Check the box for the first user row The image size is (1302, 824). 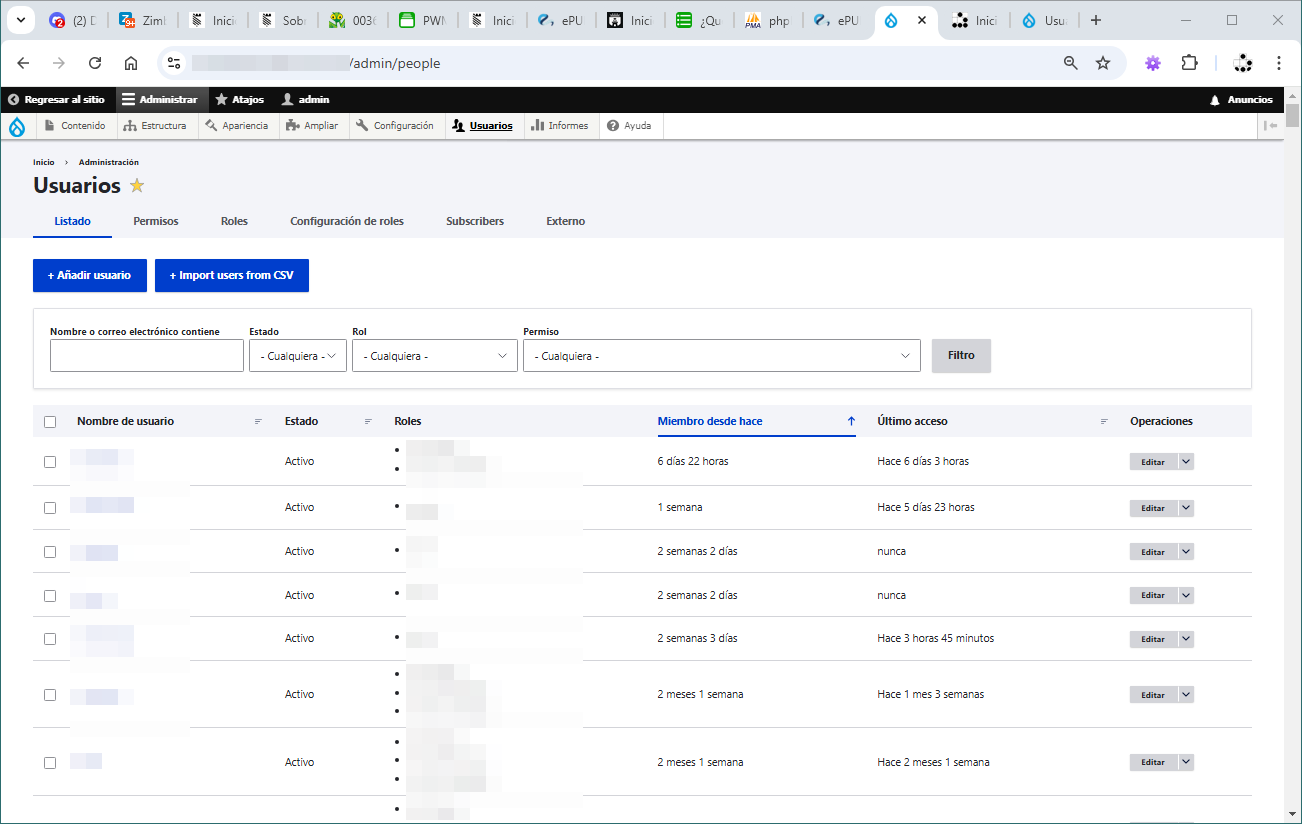pos(50,462)
